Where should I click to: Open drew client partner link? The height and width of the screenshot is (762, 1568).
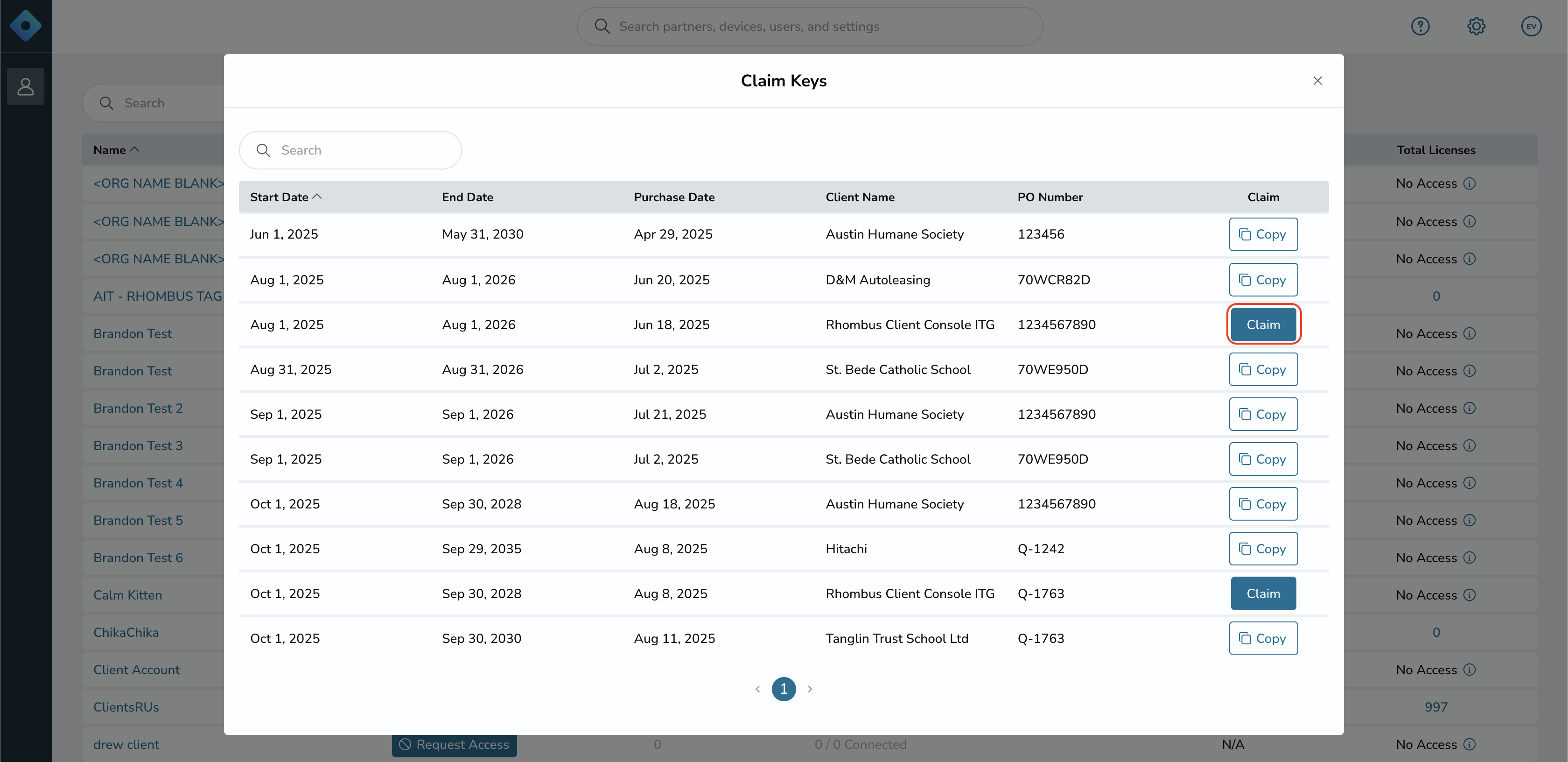(x=126, y=744)
